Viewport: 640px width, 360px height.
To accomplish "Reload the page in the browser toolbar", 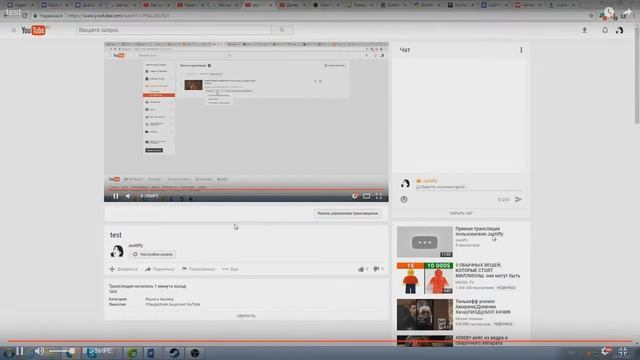I will pos(24,16).
